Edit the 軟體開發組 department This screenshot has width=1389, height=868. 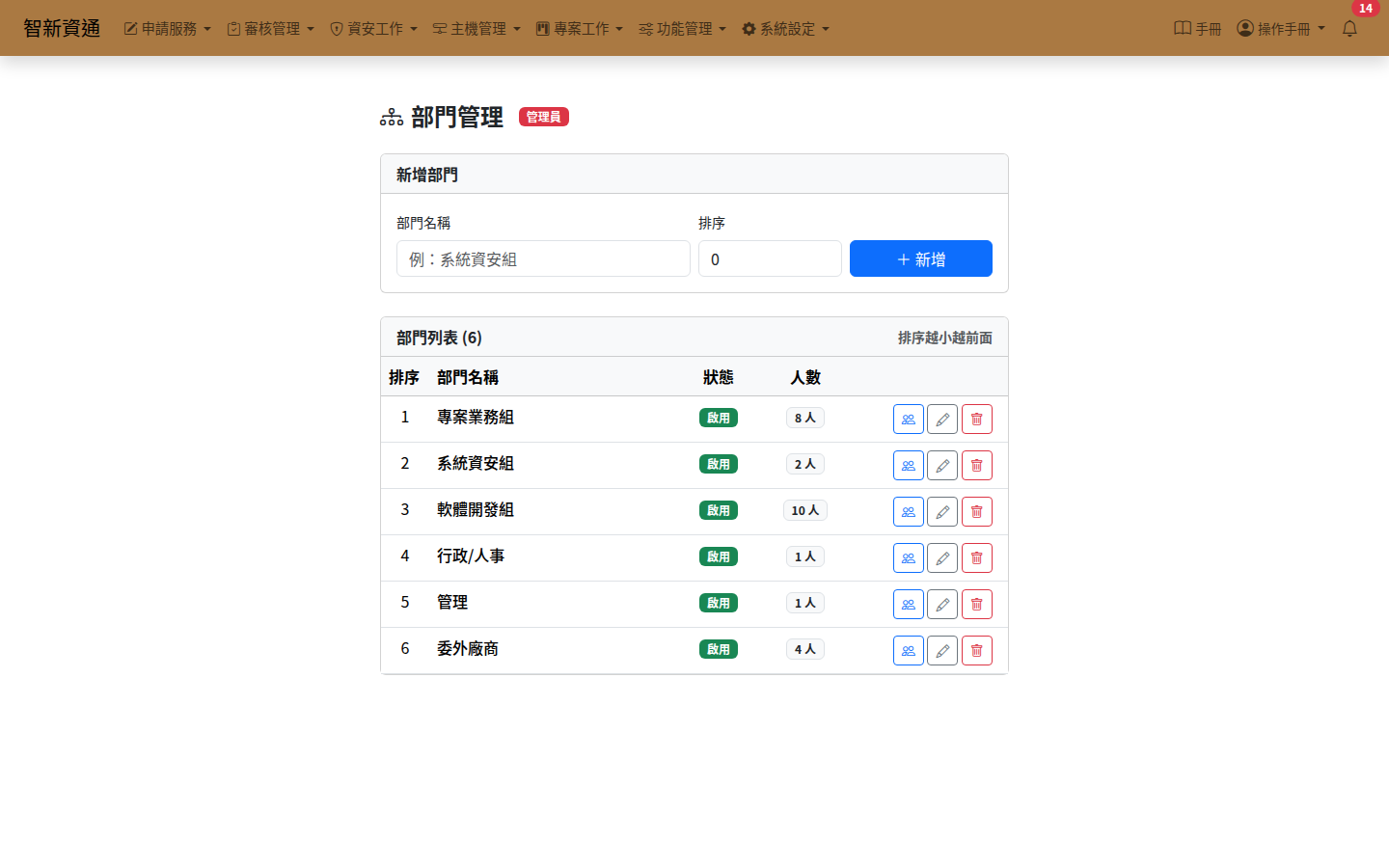tap(942, 512)
